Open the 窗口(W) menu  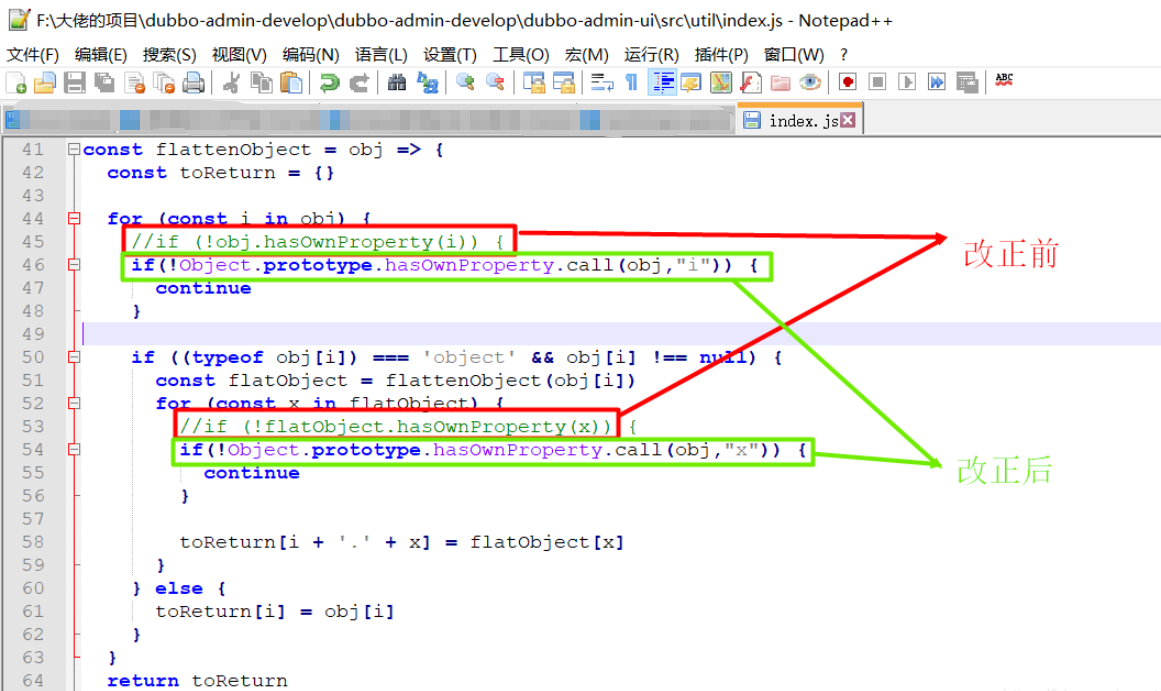pos(794,55)
